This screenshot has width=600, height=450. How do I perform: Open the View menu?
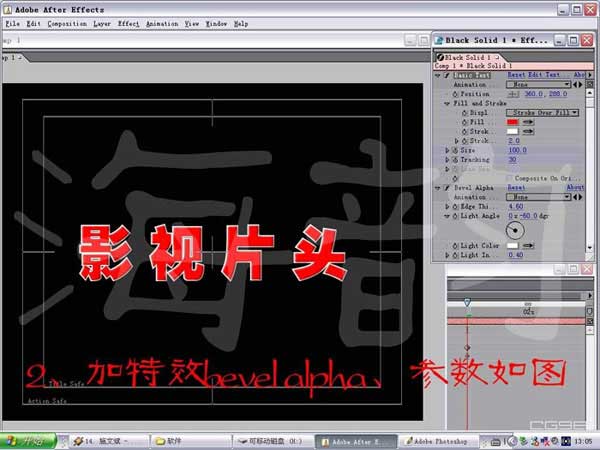[192, 24]
